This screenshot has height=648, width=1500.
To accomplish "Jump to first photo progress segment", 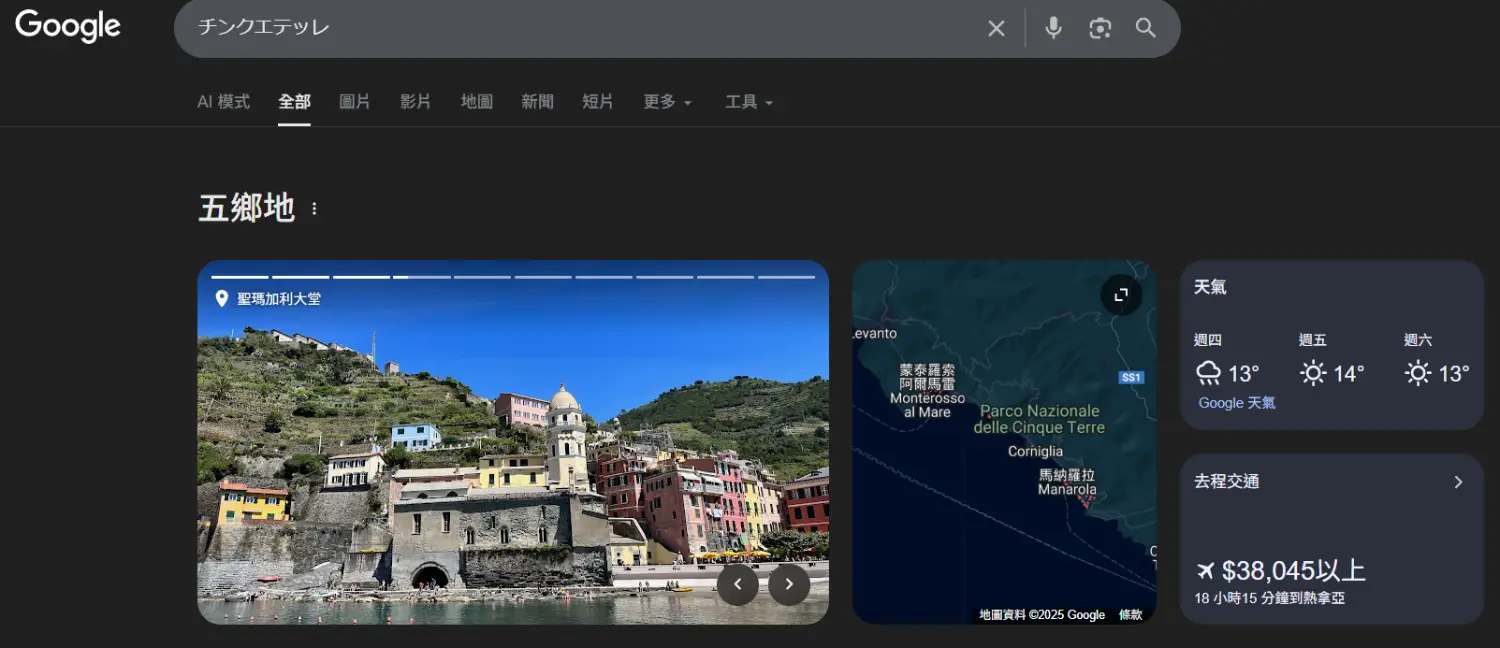I will 240,277.
